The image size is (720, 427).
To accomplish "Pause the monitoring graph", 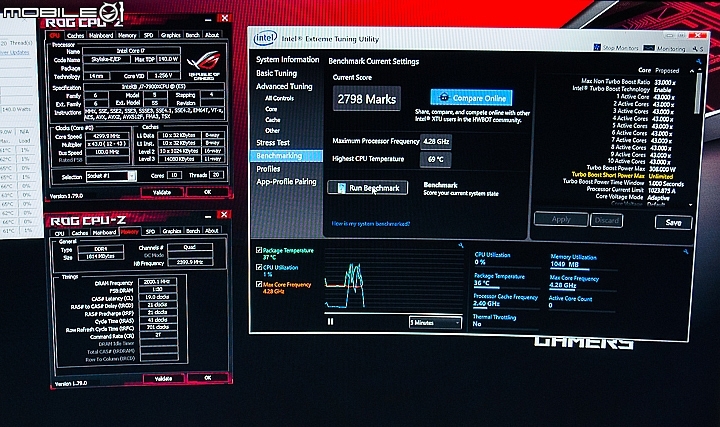I will click(330, 321).
